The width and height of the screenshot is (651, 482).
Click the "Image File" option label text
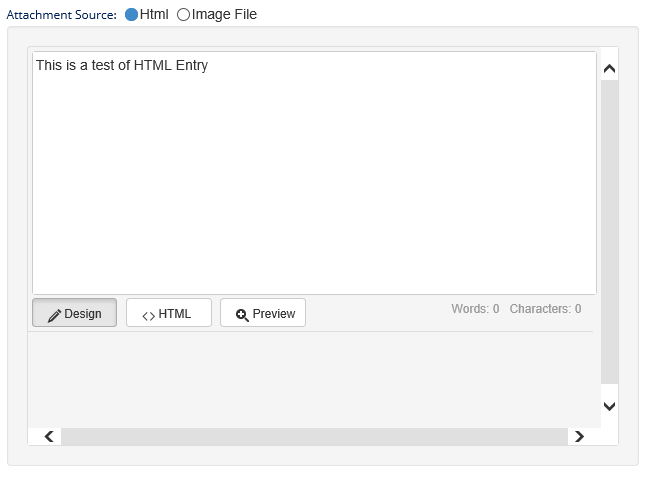(224, 15)
